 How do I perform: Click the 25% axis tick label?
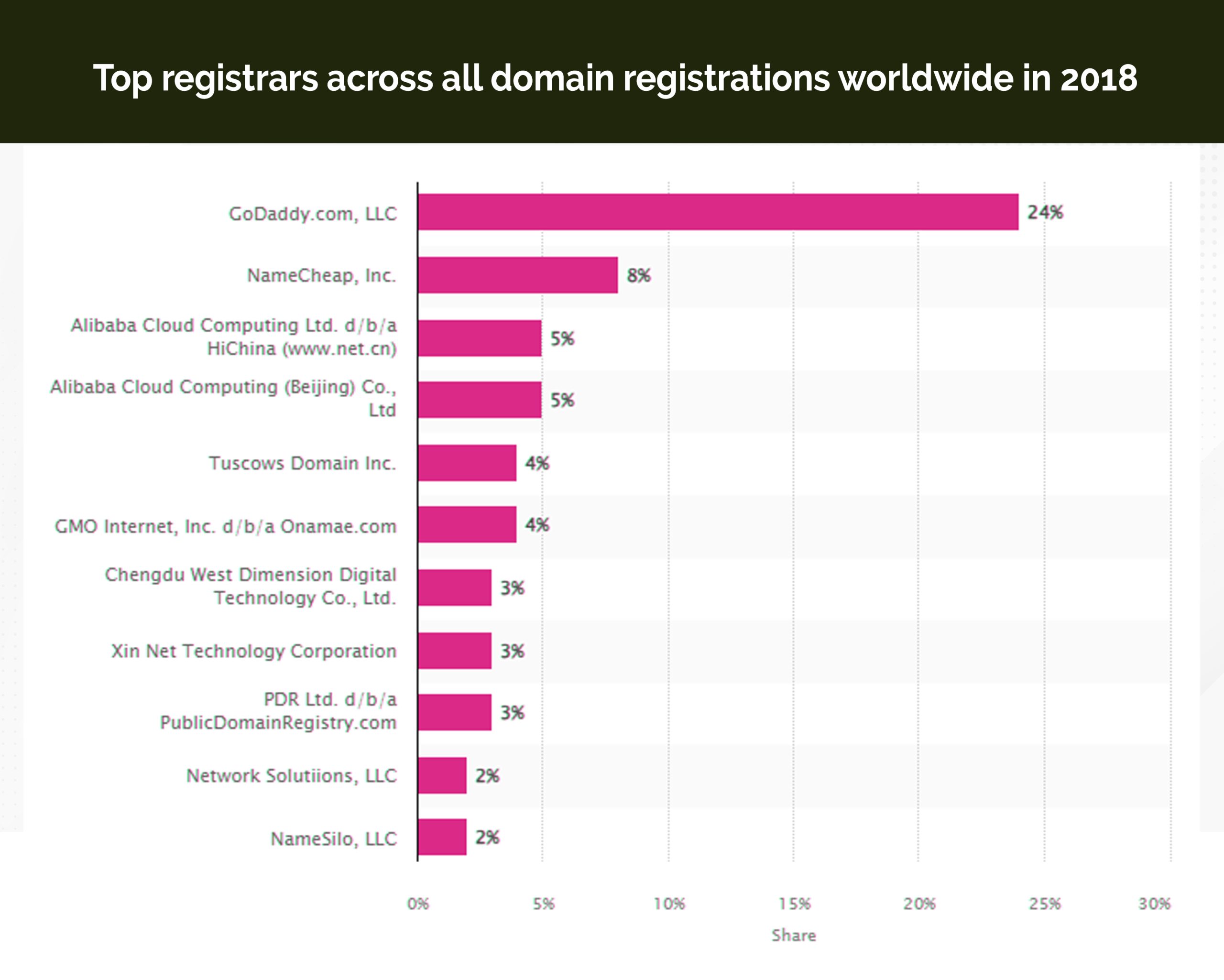pos(1045,904)
